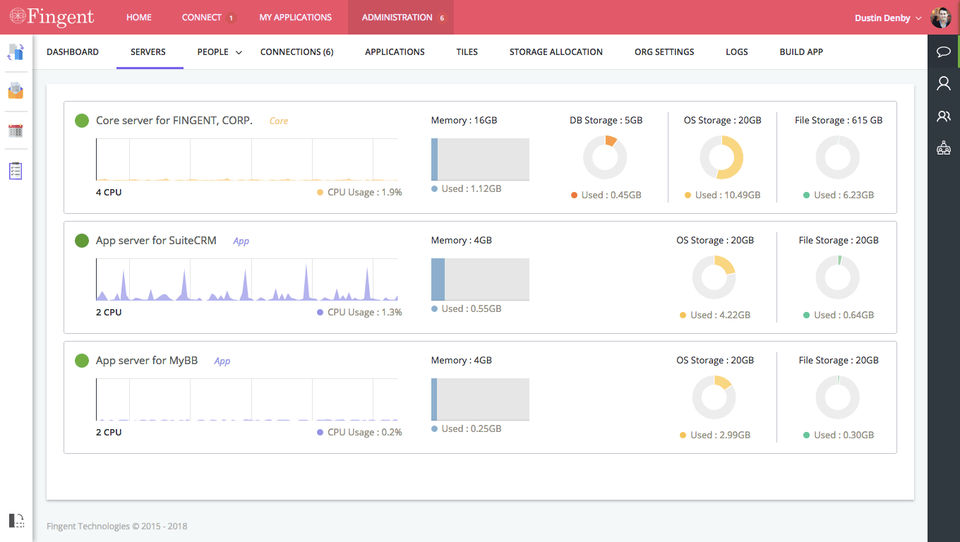
Task: Open the documents icon in left sidebar
Action: tap(15, 52)
